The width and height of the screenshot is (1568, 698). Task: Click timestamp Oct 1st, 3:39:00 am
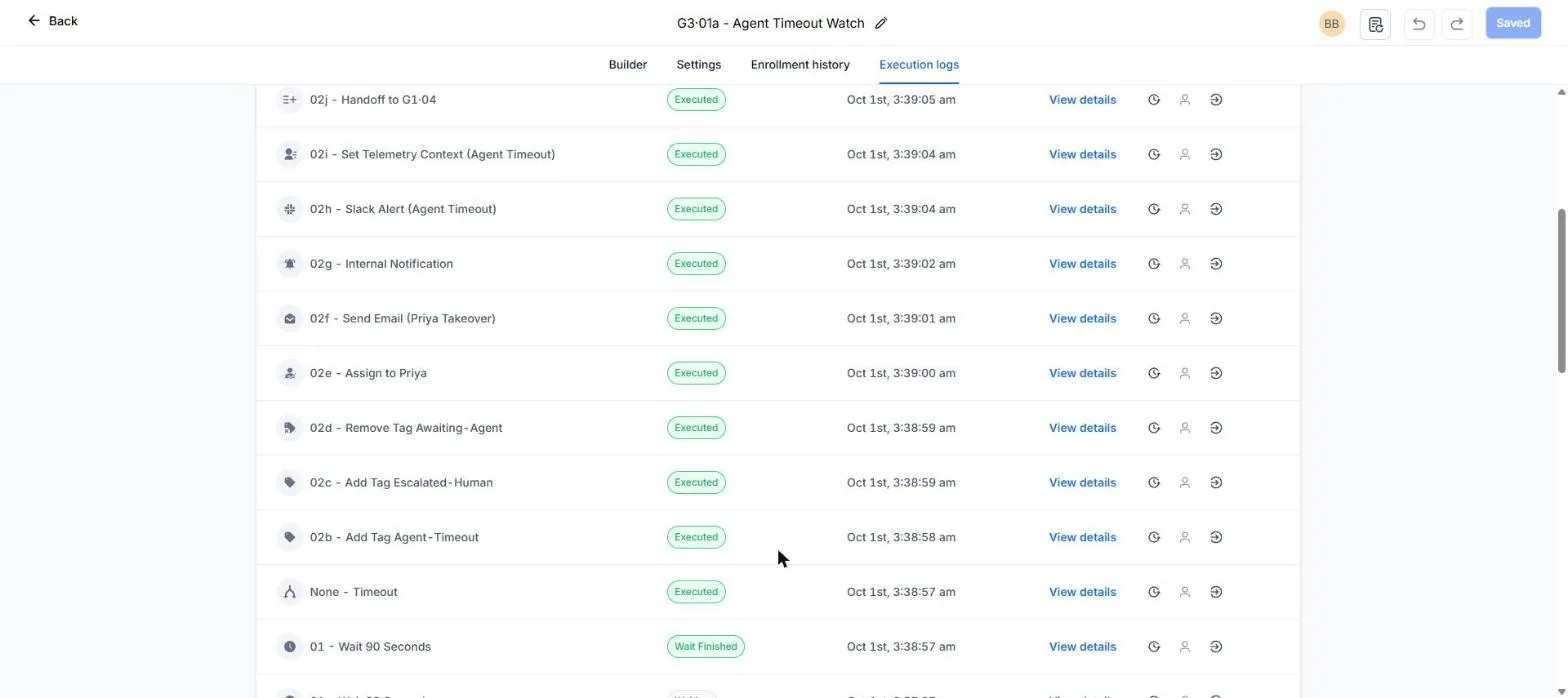pos(901,373)
